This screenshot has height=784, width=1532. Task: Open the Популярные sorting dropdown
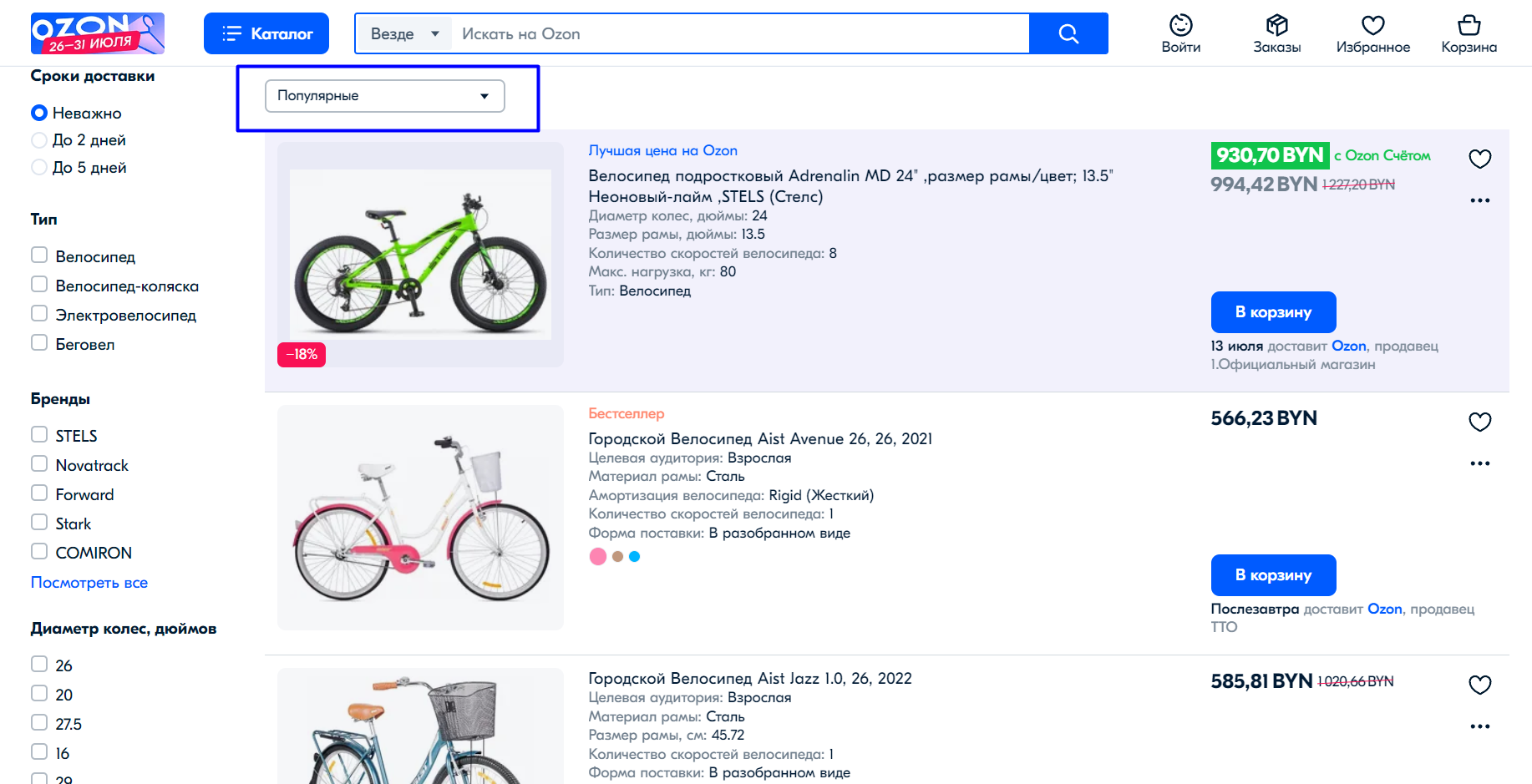coord(385,96)
